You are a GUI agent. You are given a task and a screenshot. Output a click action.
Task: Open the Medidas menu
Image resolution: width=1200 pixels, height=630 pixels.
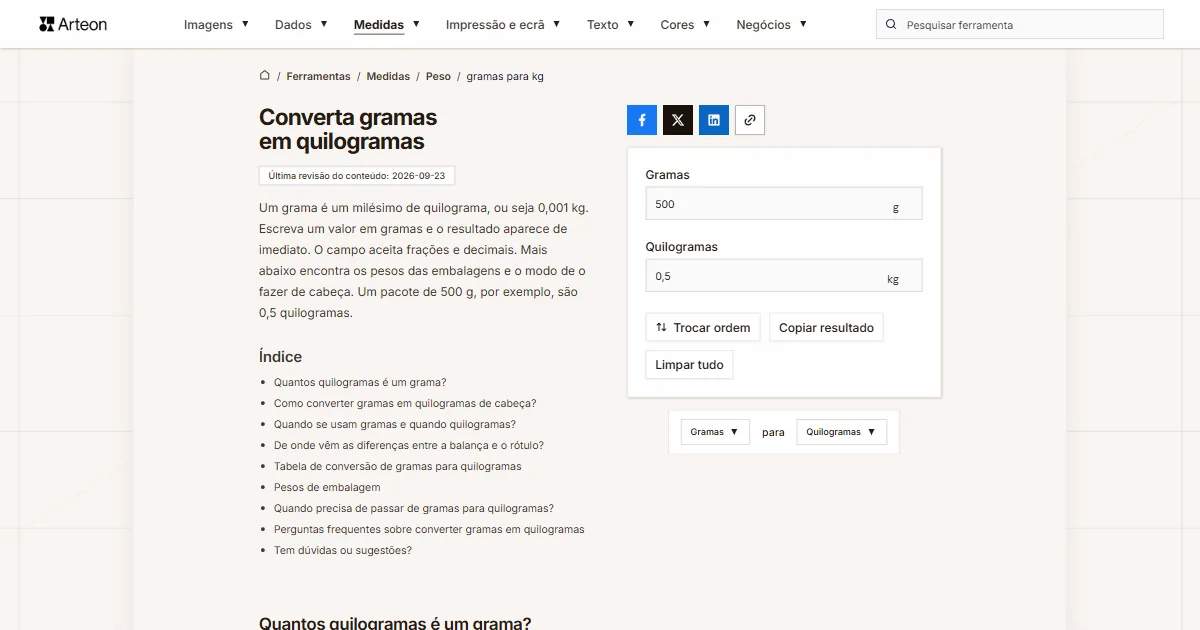[x=386, y=24]
